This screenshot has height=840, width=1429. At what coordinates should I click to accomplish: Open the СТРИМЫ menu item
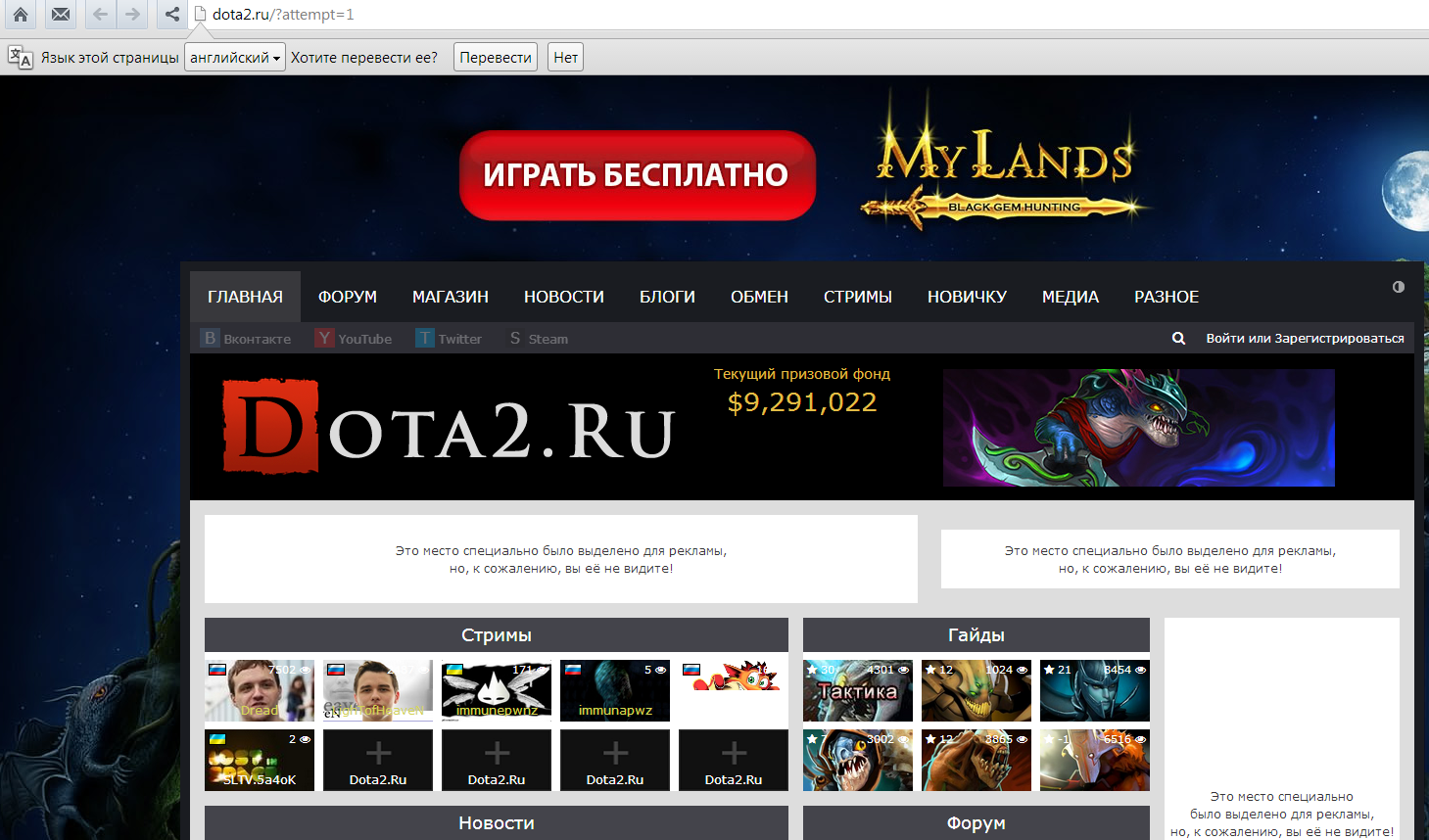click(858, 297)
